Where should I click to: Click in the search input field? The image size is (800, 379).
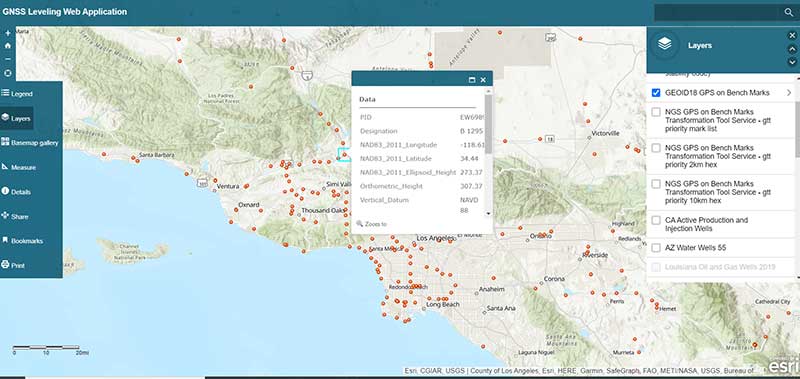[718, 13]
